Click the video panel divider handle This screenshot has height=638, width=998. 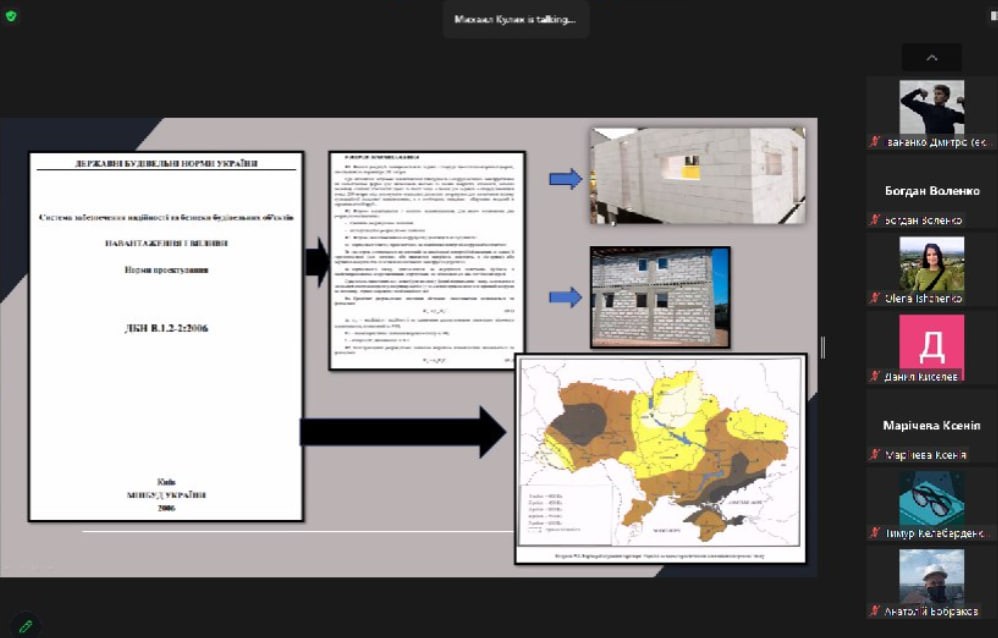click(x=823, y=347)
